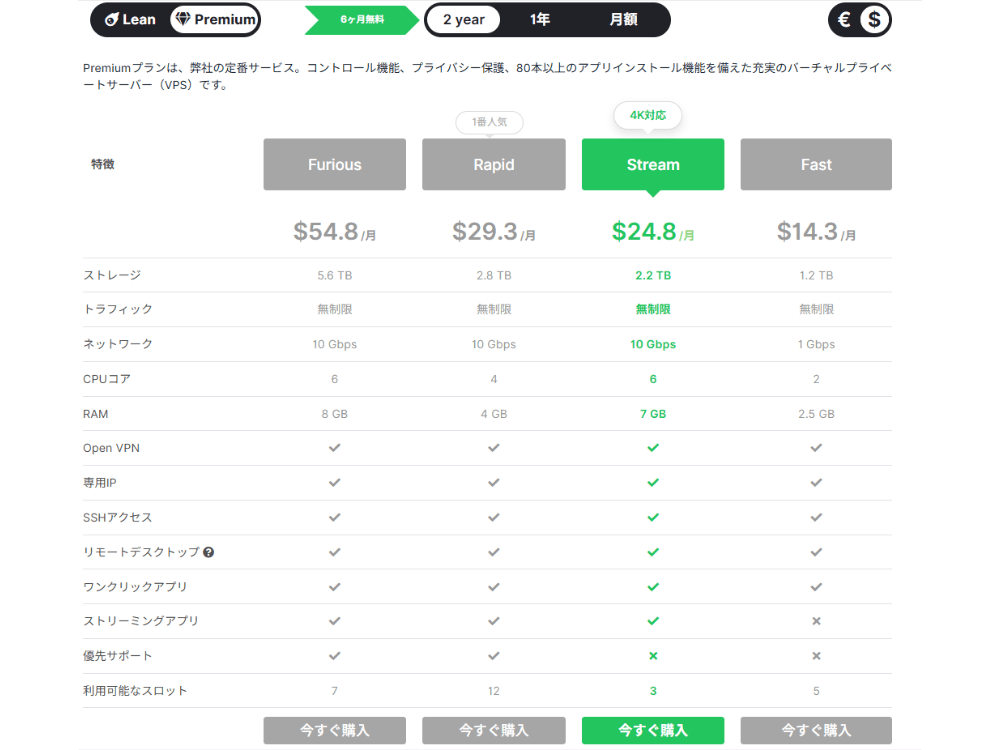
Task: Click the 1番人気 badge above Rapid
Action: click(489, 123)
